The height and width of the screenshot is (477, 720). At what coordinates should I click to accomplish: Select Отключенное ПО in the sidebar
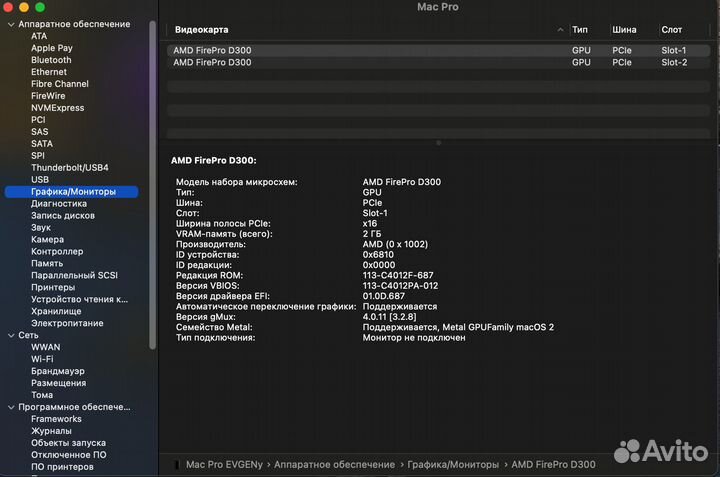click(68, 455)
